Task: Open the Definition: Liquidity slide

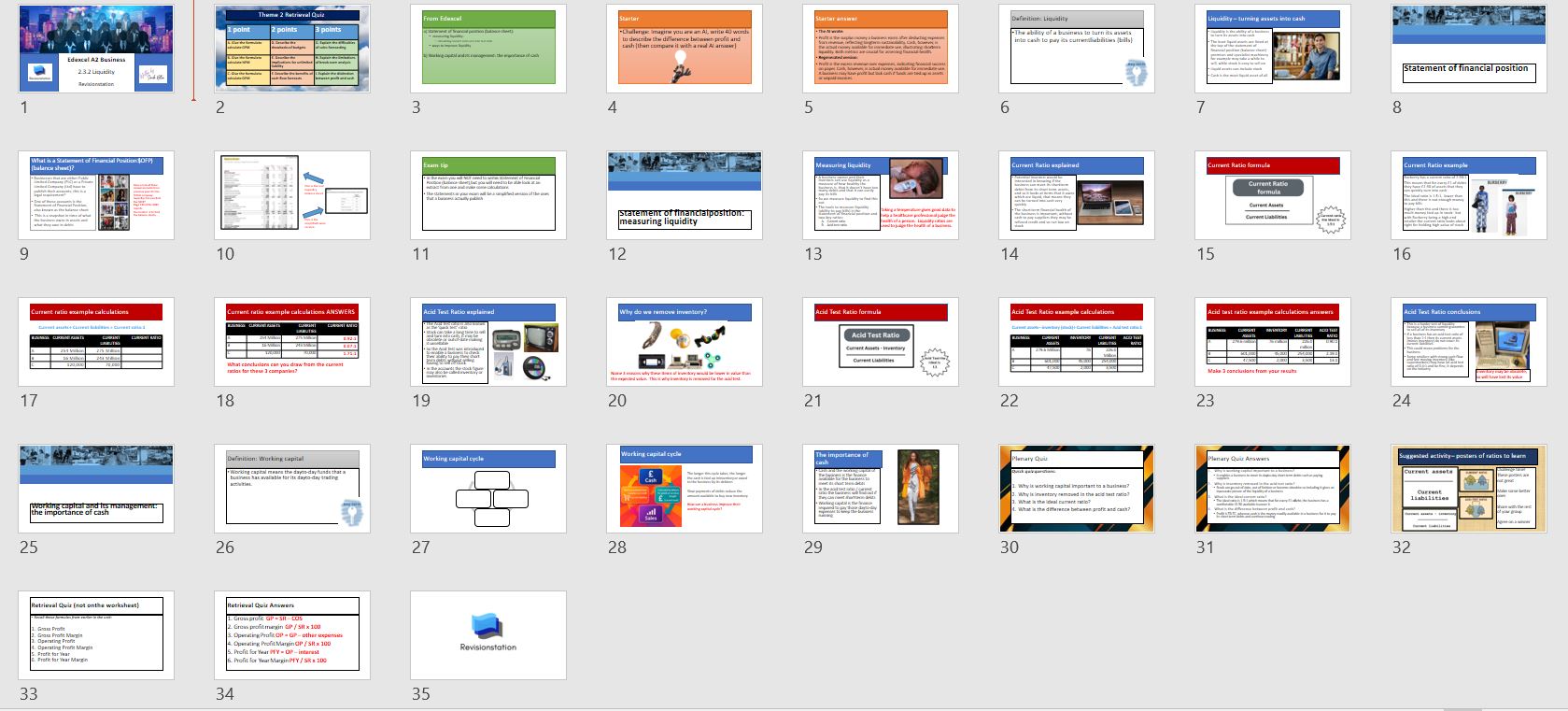Action: click(1077, 49)
